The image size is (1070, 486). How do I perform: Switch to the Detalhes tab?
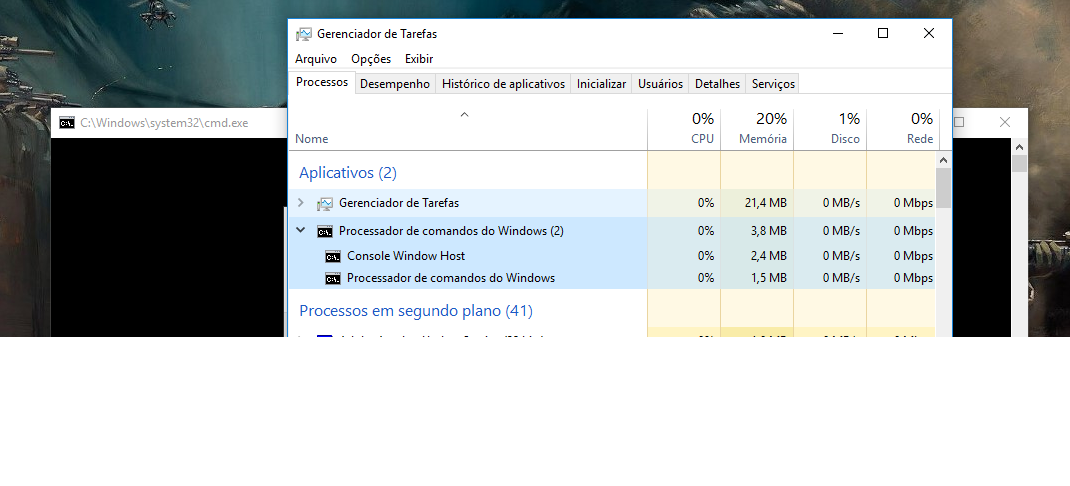pyautogui.click(x=717, y=84)
